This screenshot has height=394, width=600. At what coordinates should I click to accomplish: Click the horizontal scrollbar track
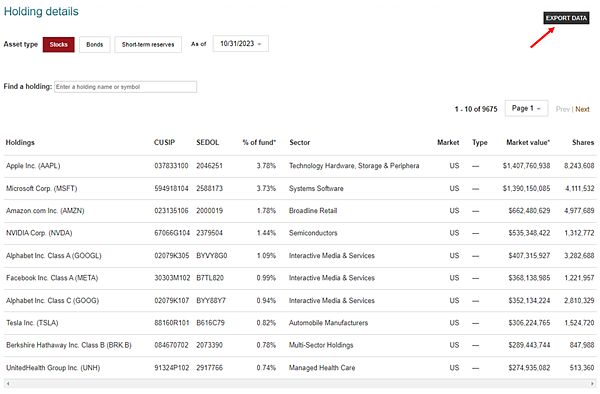[x=300, y=383]
